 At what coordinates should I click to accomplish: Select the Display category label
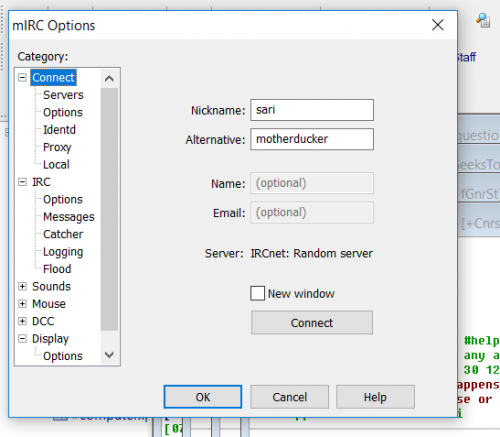coord(50,339)
